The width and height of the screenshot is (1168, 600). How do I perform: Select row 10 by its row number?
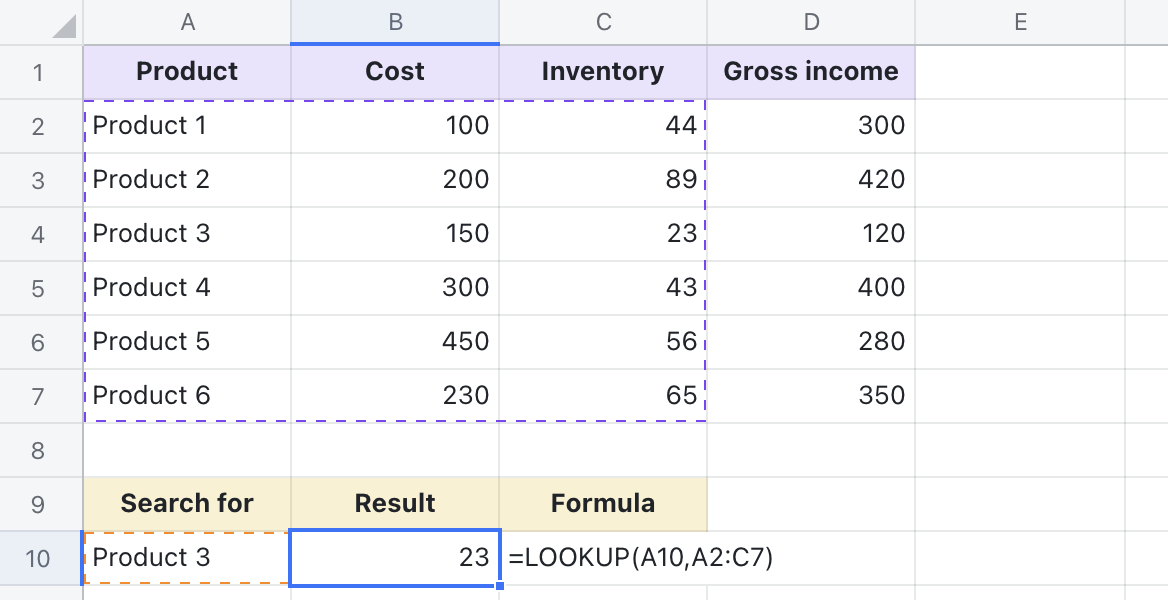click(x=39, y=557)
